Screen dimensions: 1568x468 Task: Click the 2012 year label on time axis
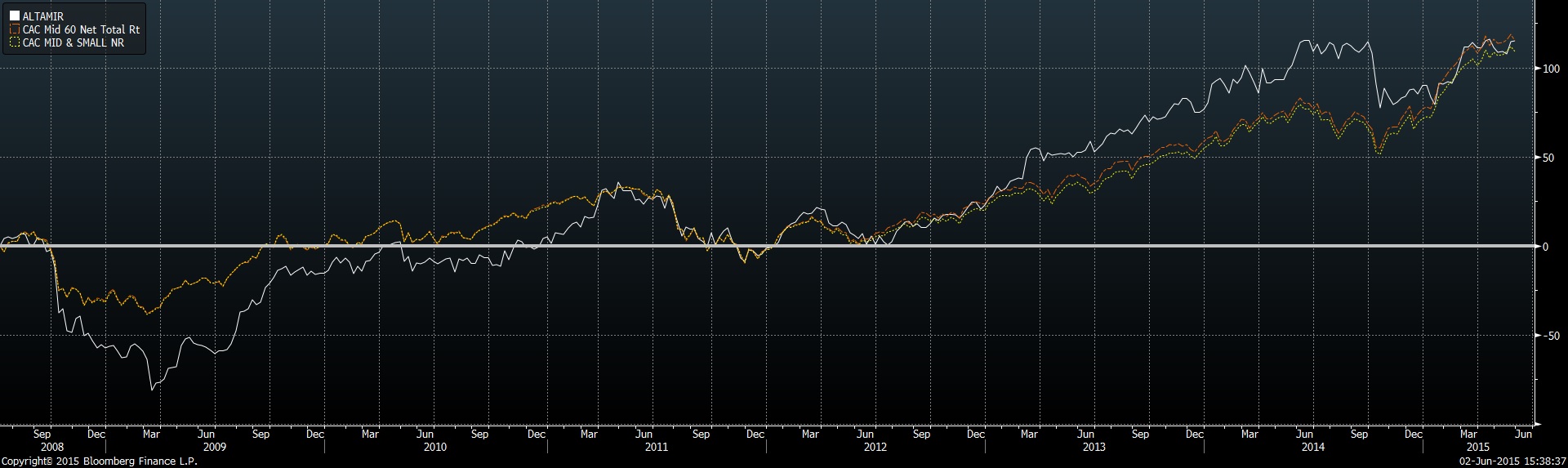875,447
